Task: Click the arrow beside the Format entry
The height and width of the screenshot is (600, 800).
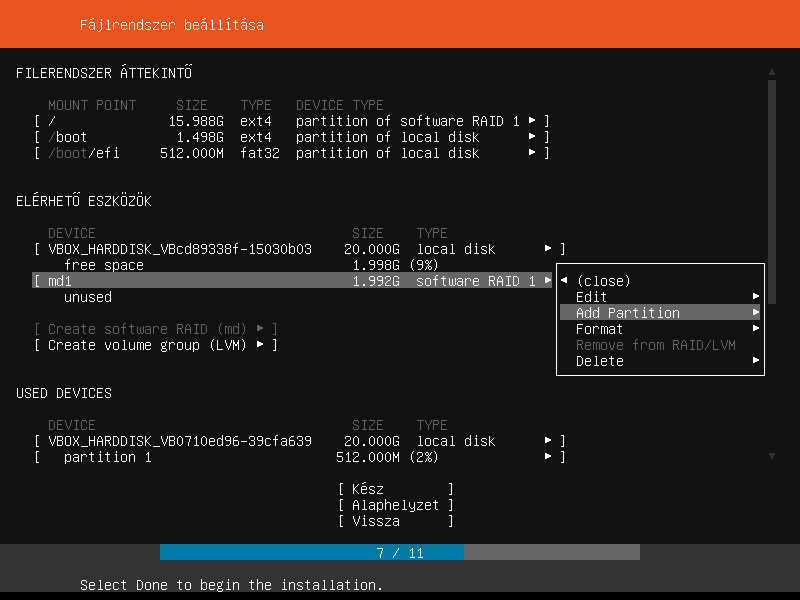Action: pos(756,329)
